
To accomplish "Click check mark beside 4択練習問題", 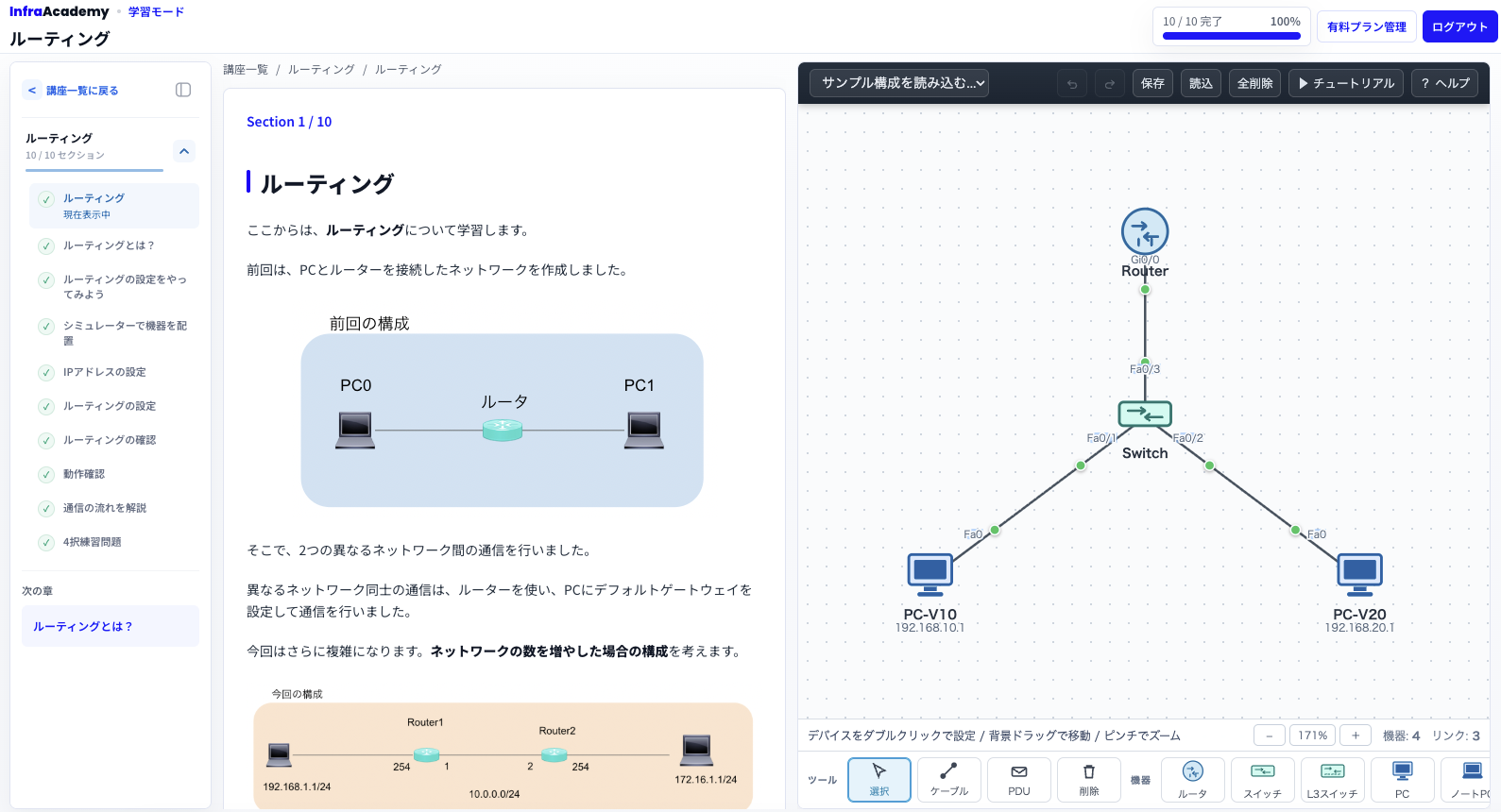I will pyautogui.click(x=45, y=542).
